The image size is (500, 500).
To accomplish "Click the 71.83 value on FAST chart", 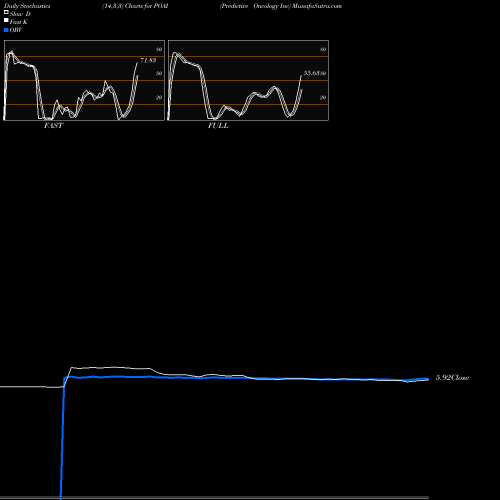I will click(148, 60).
